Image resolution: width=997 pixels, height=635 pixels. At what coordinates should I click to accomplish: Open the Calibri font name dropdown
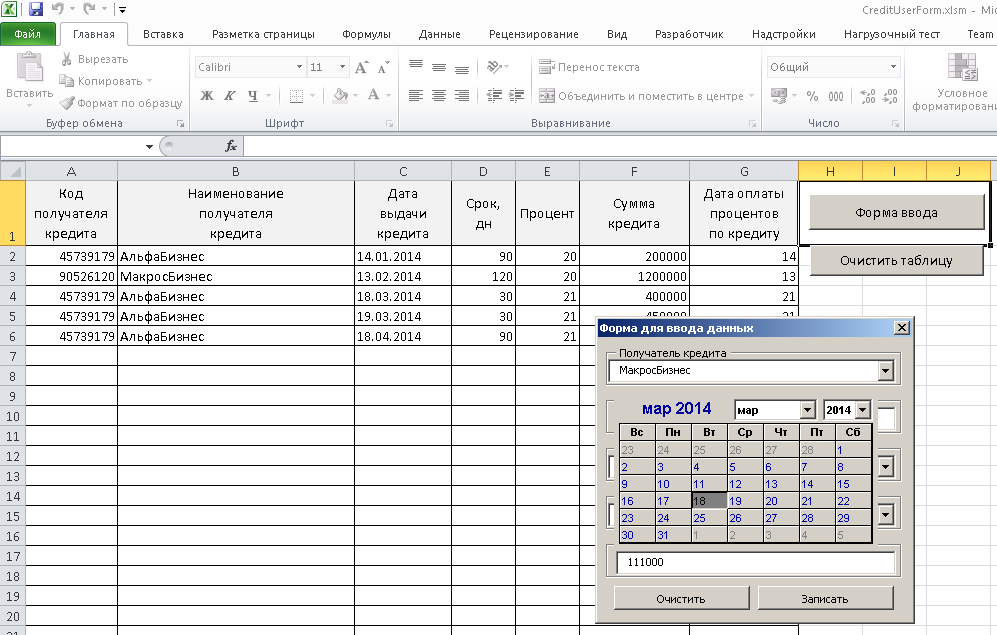click(299, 67)
